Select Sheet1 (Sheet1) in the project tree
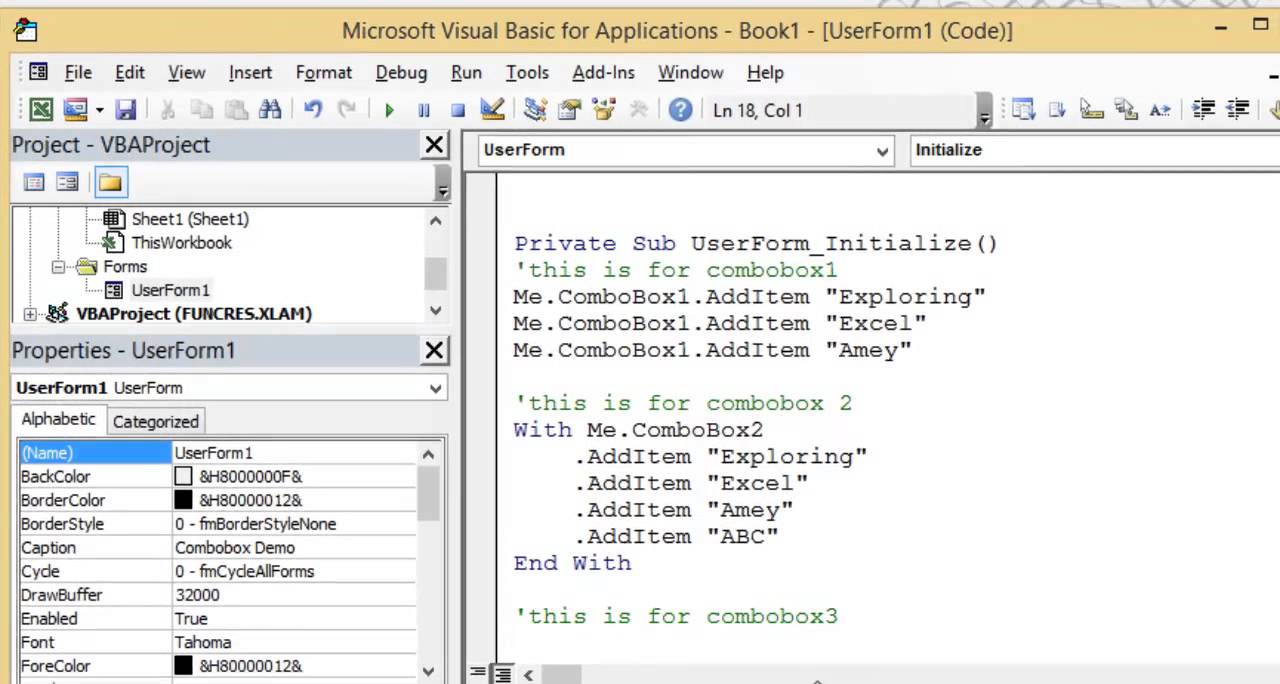Viewport: 1280px width, 684px height. (x=190, y=219)
